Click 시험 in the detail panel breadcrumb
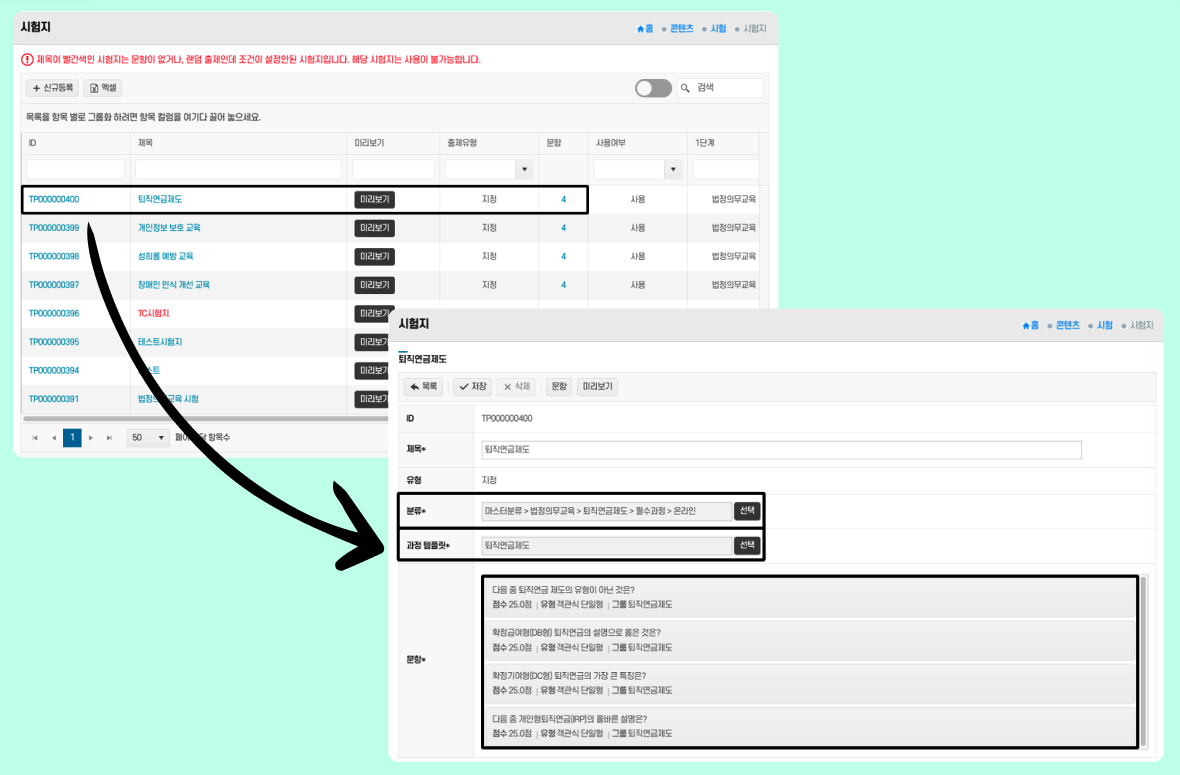Screen dimensions: 1180x775 point(1105,325)
